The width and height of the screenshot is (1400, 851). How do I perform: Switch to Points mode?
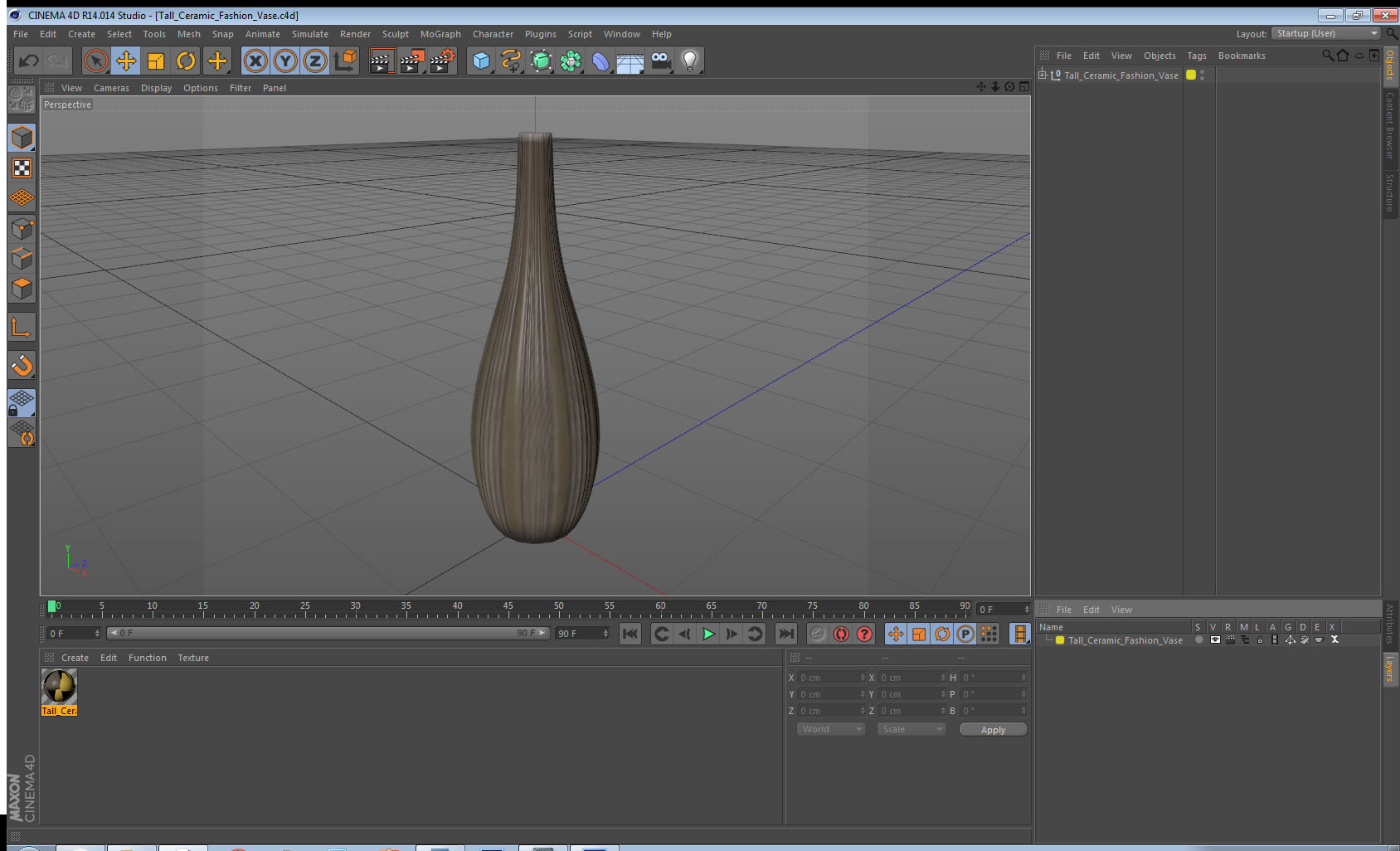click(x=22, y=228)
